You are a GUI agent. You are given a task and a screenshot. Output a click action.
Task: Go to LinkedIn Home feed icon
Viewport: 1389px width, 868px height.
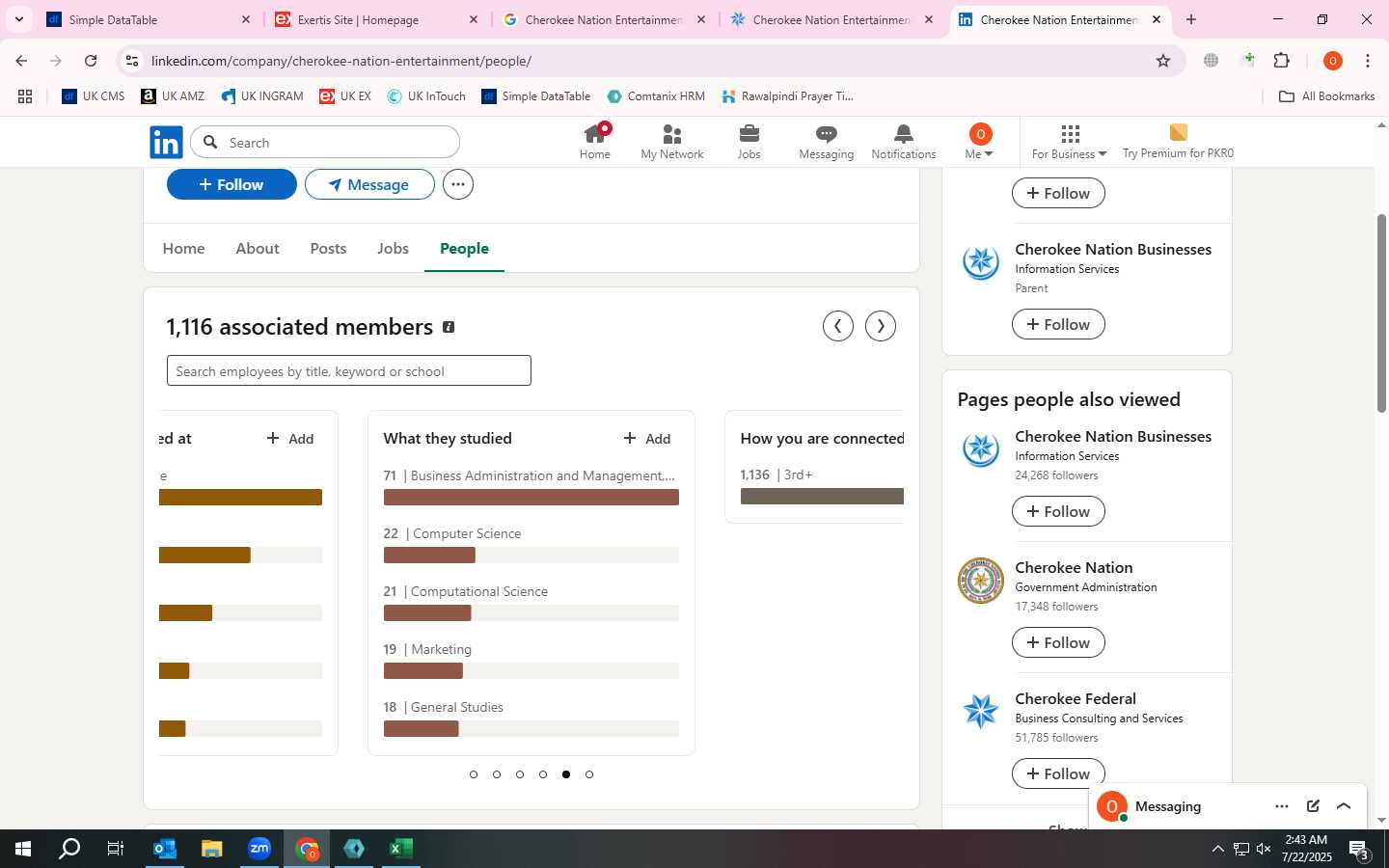pos(595,133)
